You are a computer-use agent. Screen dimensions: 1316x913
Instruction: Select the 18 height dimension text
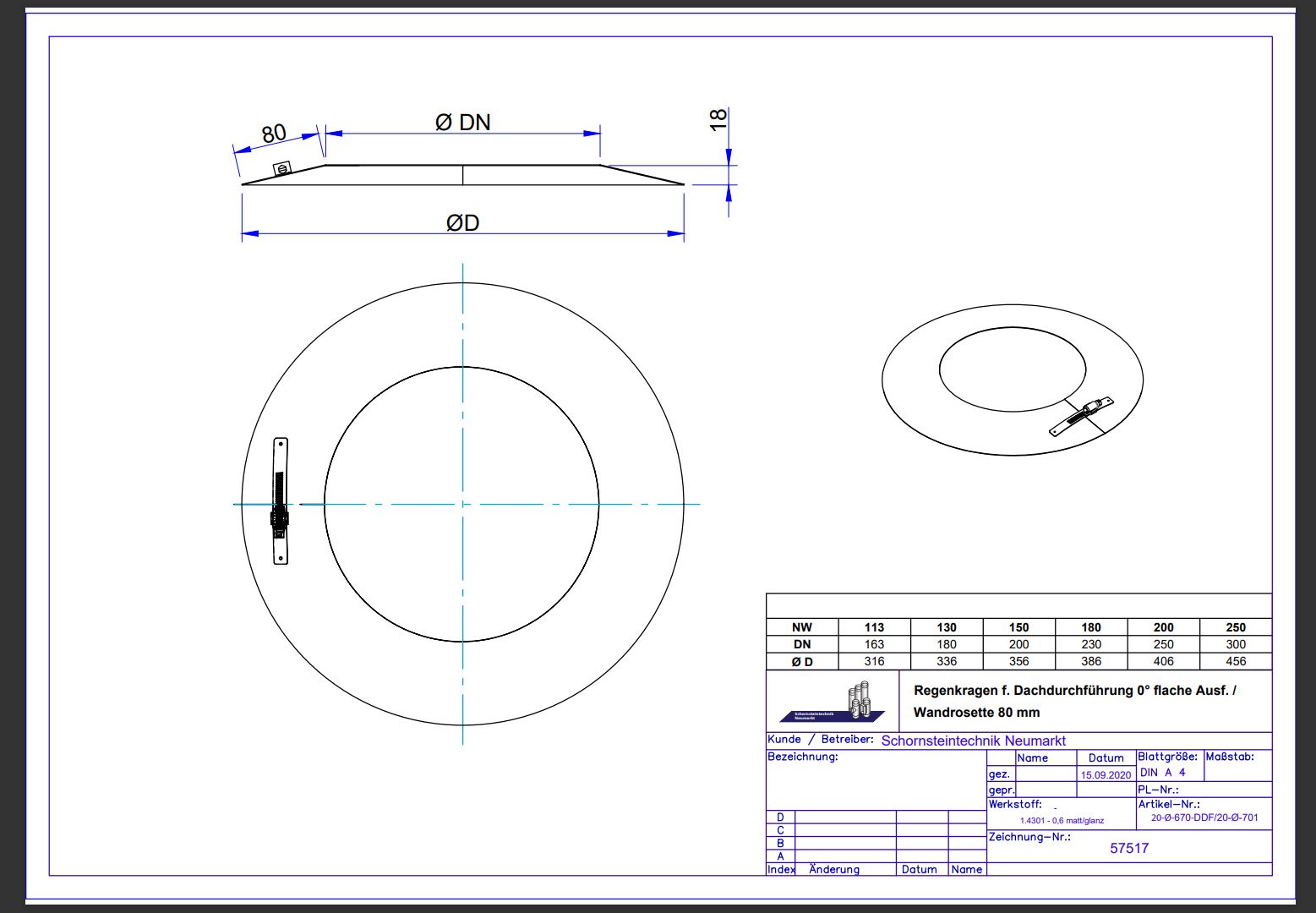(x=718, y=119)
